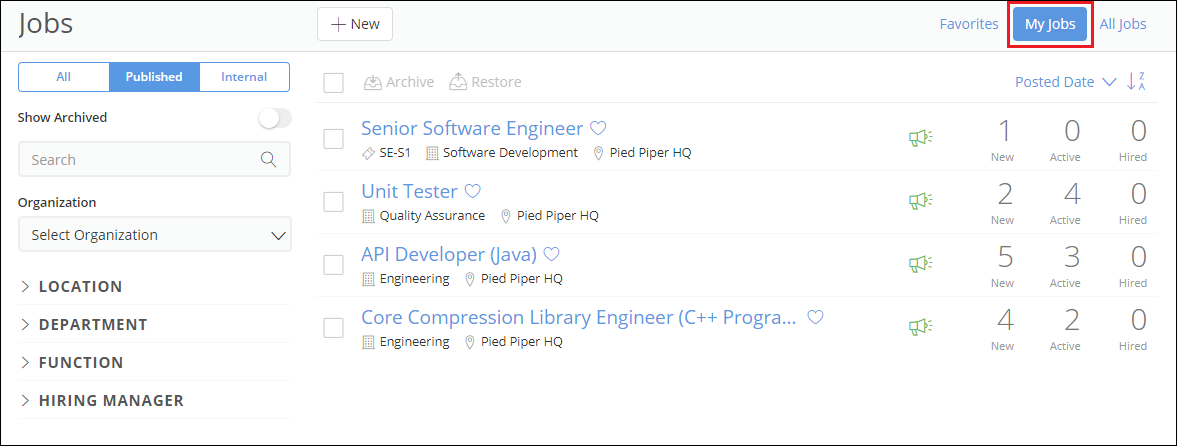Tick the select-all jobs checkbox
The height and width of the screenshot is (446, 1177).
334,83
